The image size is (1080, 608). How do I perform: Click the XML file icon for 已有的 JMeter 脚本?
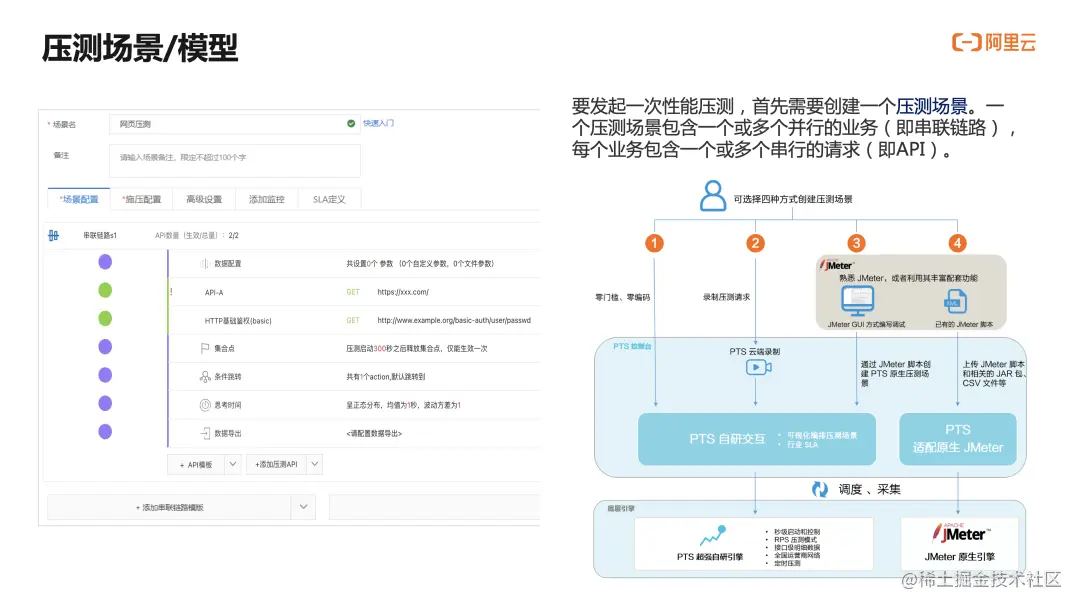(955, 302)
